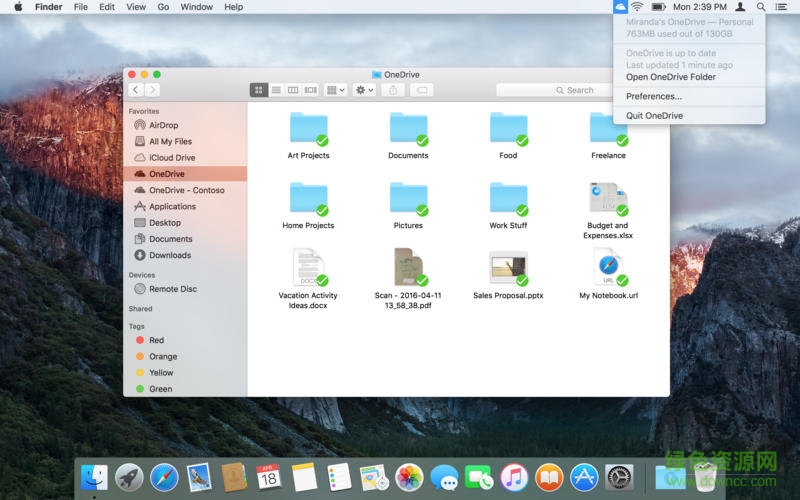Click Open OneDrive Folder
Image resolution: width=800 pixels, height=500 pixels.
[x=671, y=77]
